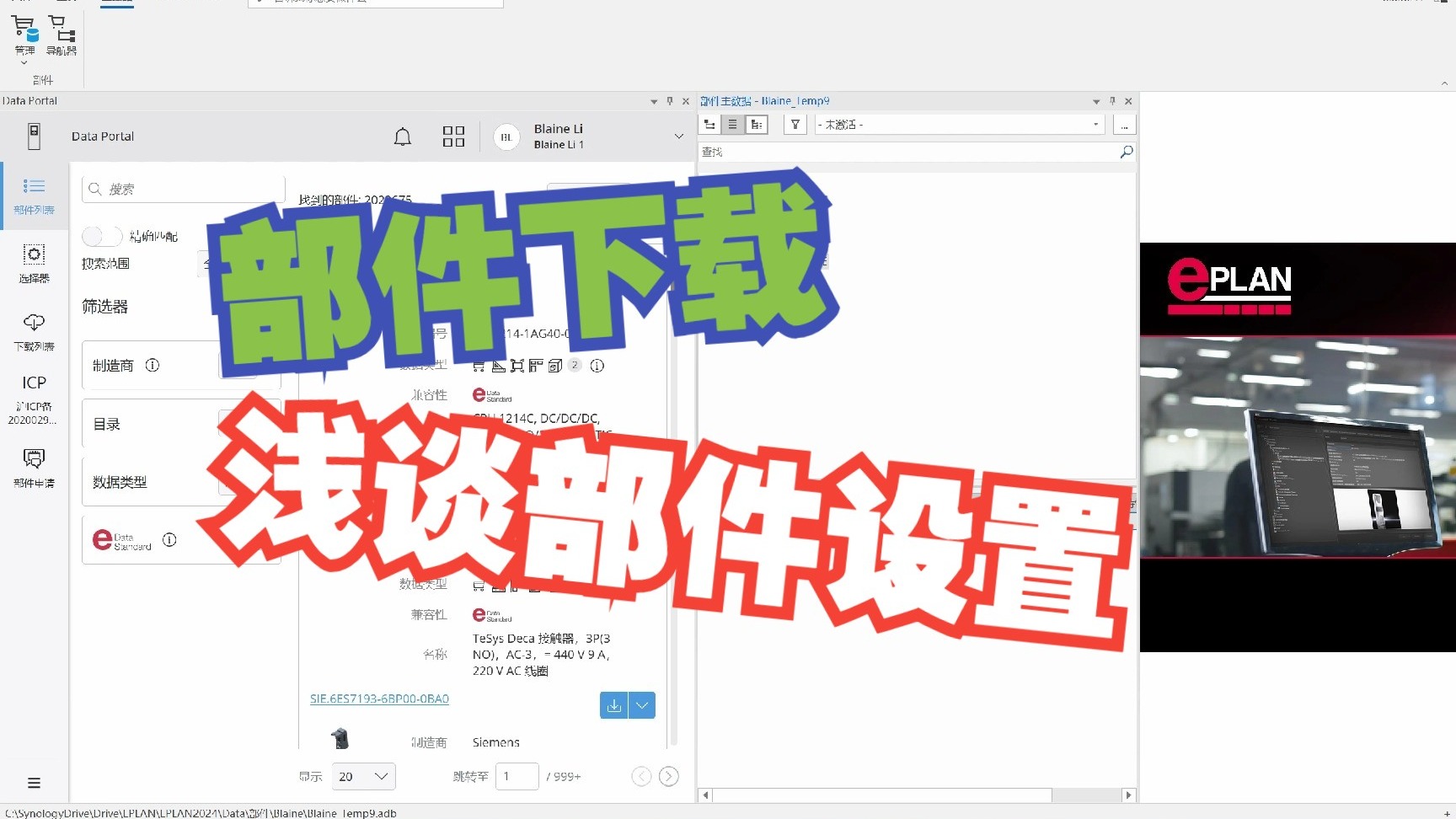1456x819 pixels.
Task: Click the Blaine Li user name
Action: point(559,129)
